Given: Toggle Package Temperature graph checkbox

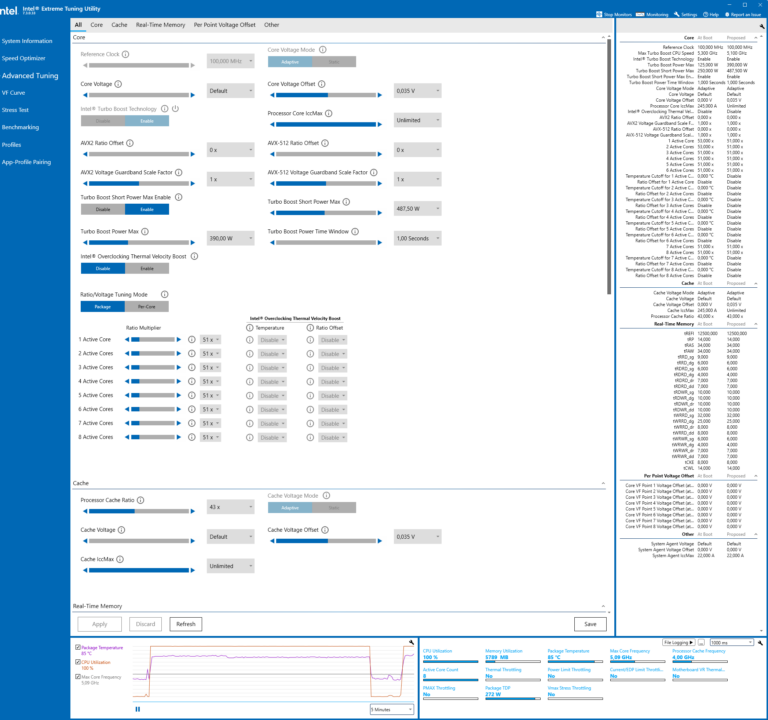Looking at the screenshot, I should tap(78, 648).
